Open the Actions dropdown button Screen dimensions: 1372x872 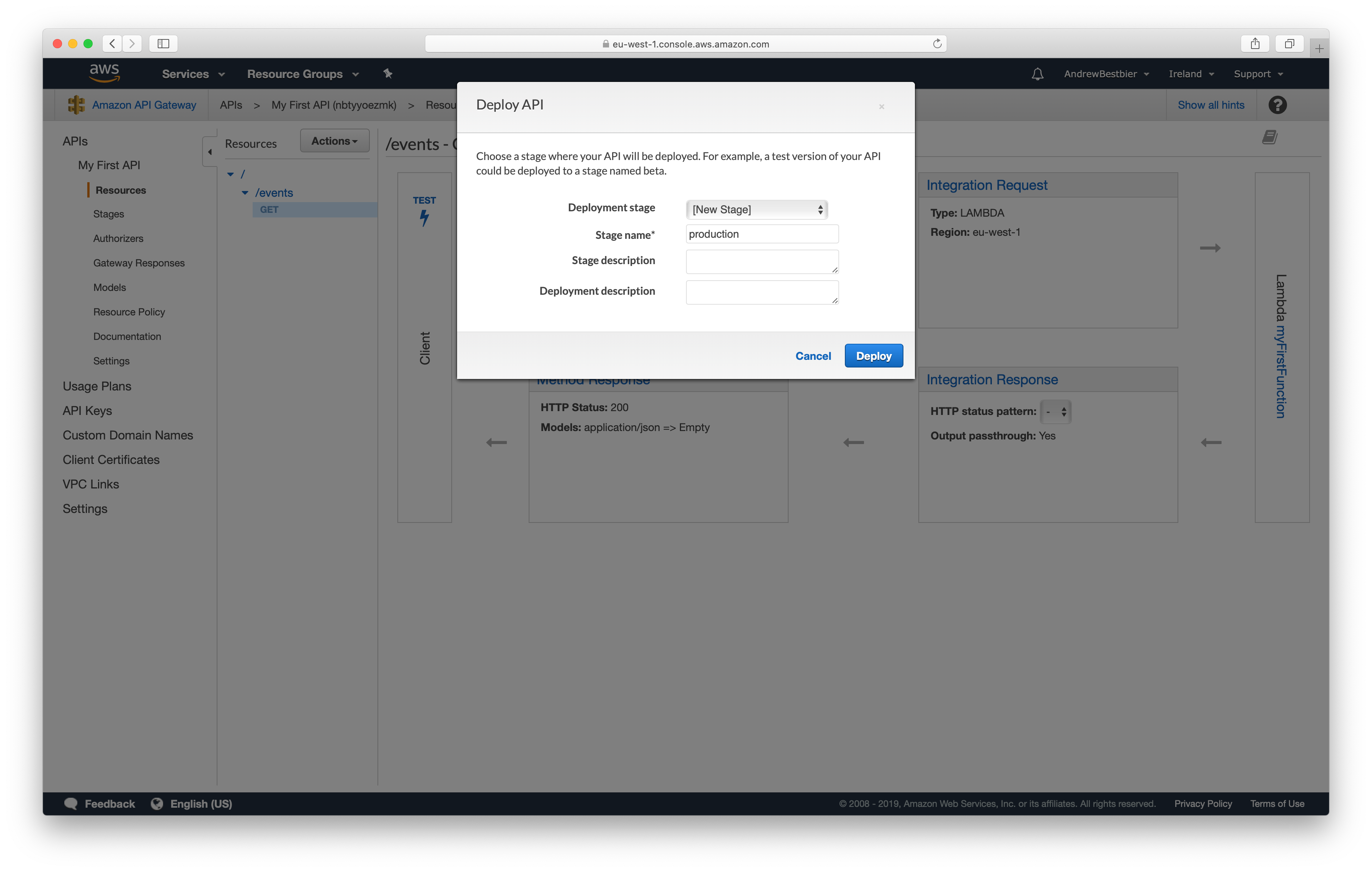tap(335, 141)
